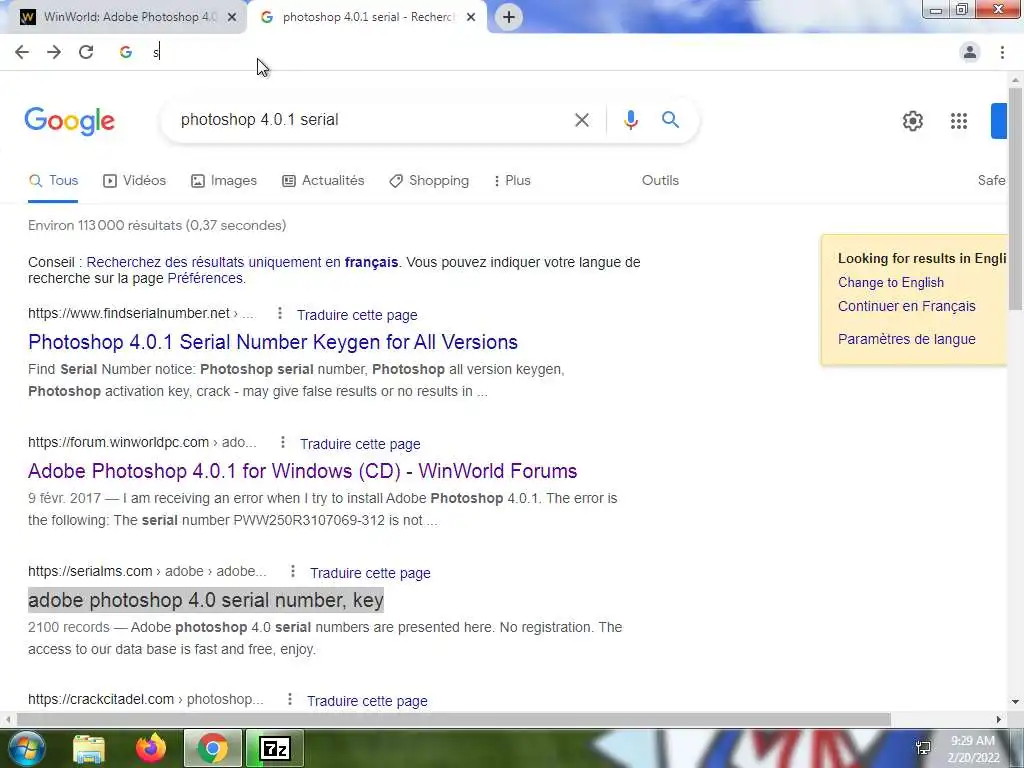The width and height of the screenshot is (1024, 768).
Task: Open Photoshop 4.0.1 Serial Number Keygen result
Action: click(273, 342)
